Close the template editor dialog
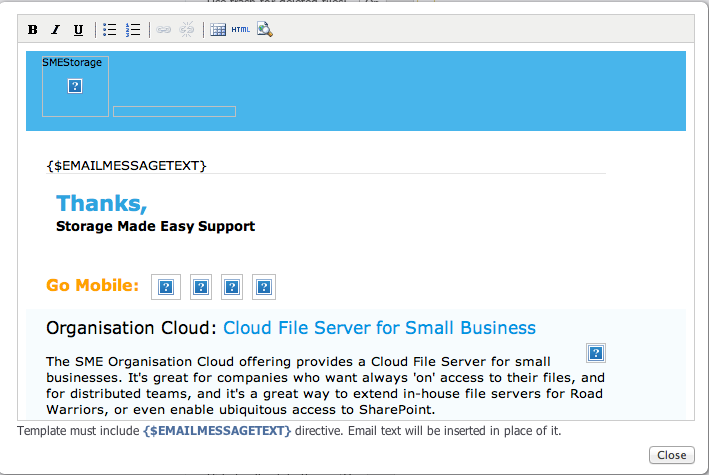 click(x=670, y=455)
